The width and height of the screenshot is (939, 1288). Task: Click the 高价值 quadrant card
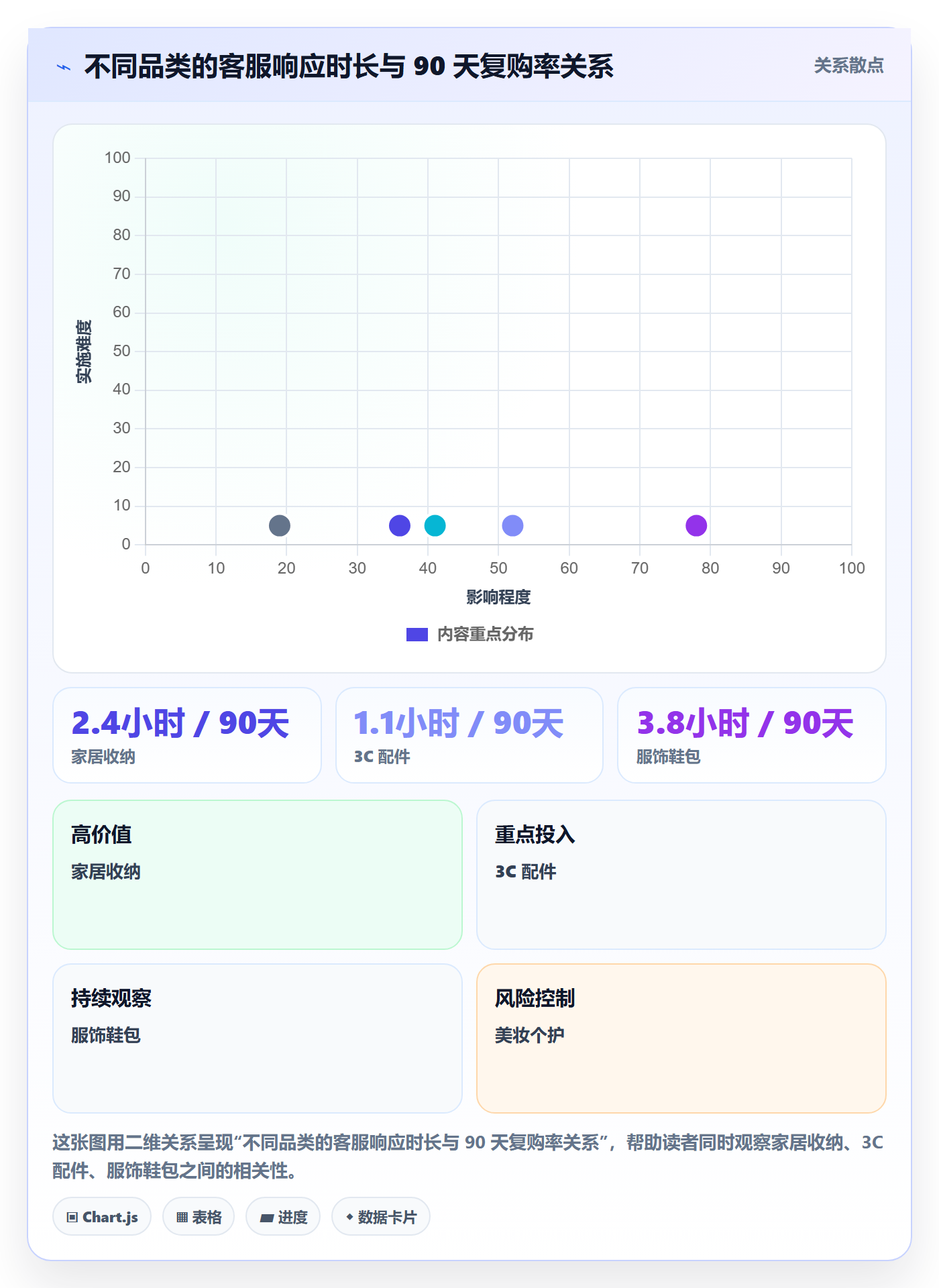coord(258,875)
